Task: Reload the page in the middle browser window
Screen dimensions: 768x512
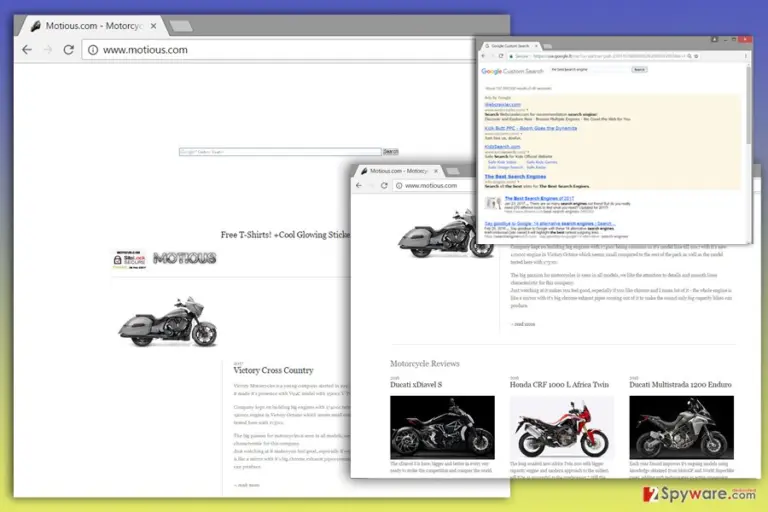Action: click(x=384, y=186)
